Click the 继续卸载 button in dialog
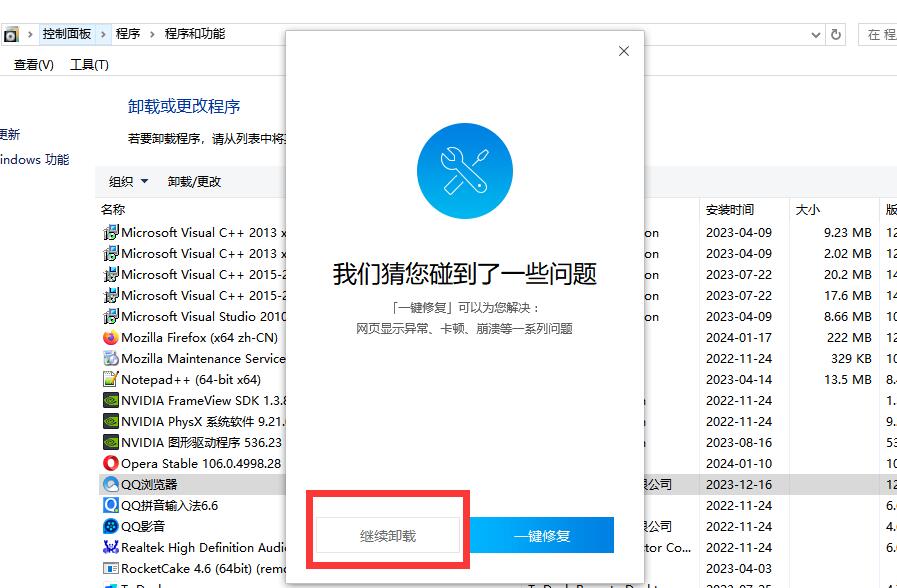The width and height of the screenshot is (897, 588). click(388, 535)
